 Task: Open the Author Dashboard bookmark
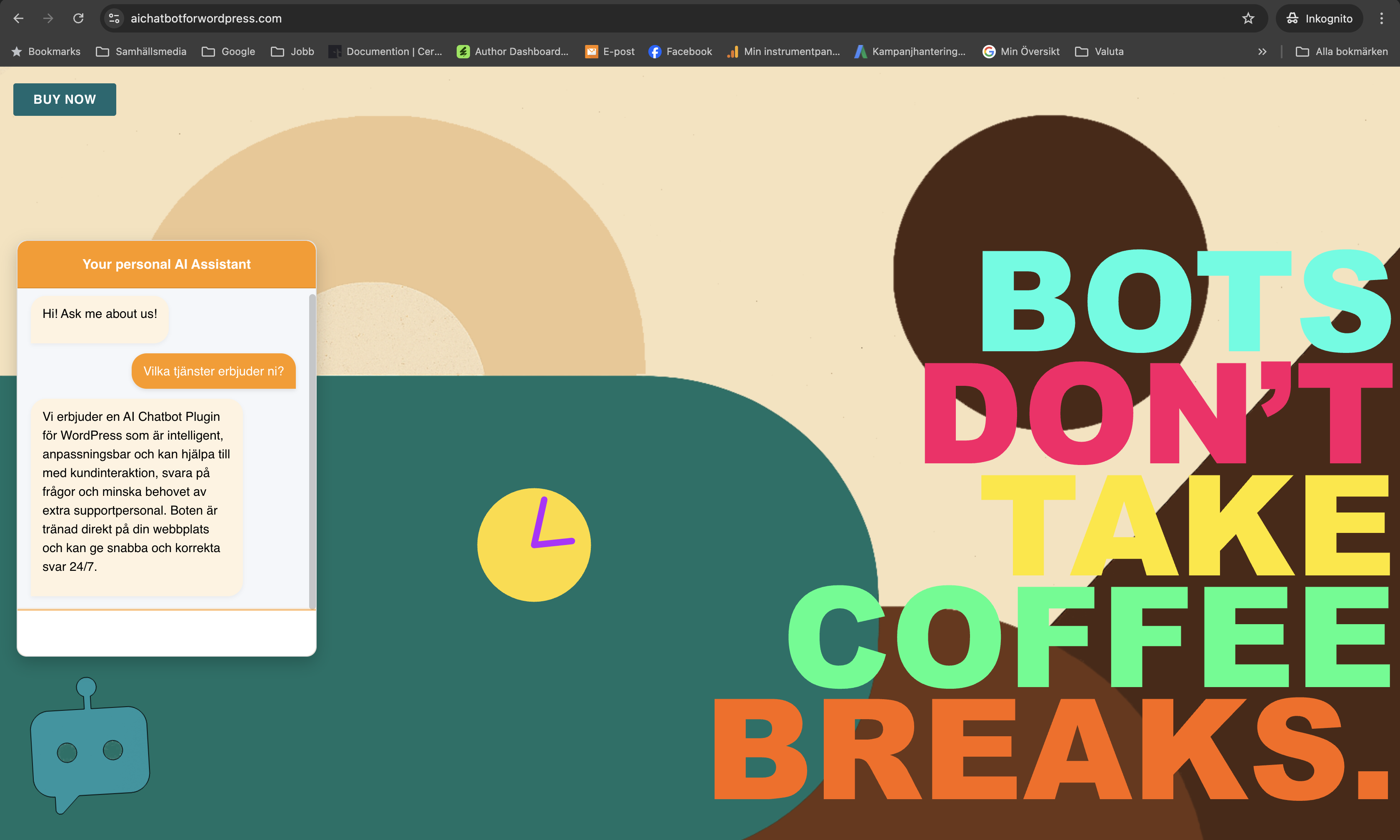512,52
